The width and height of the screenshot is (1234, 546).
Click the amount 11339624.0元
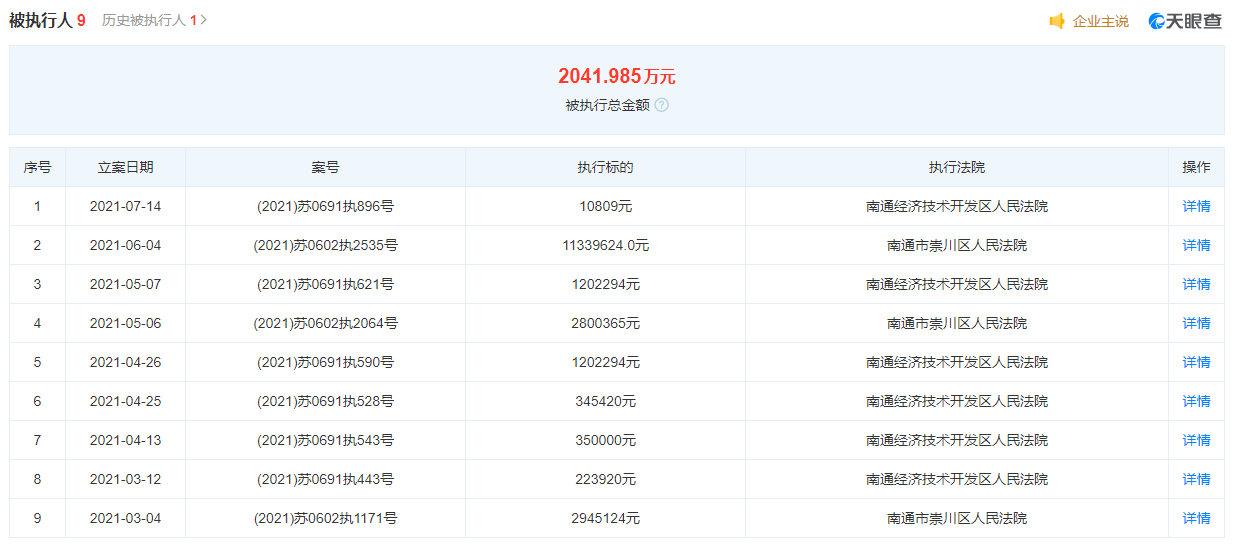coord(605,245)
